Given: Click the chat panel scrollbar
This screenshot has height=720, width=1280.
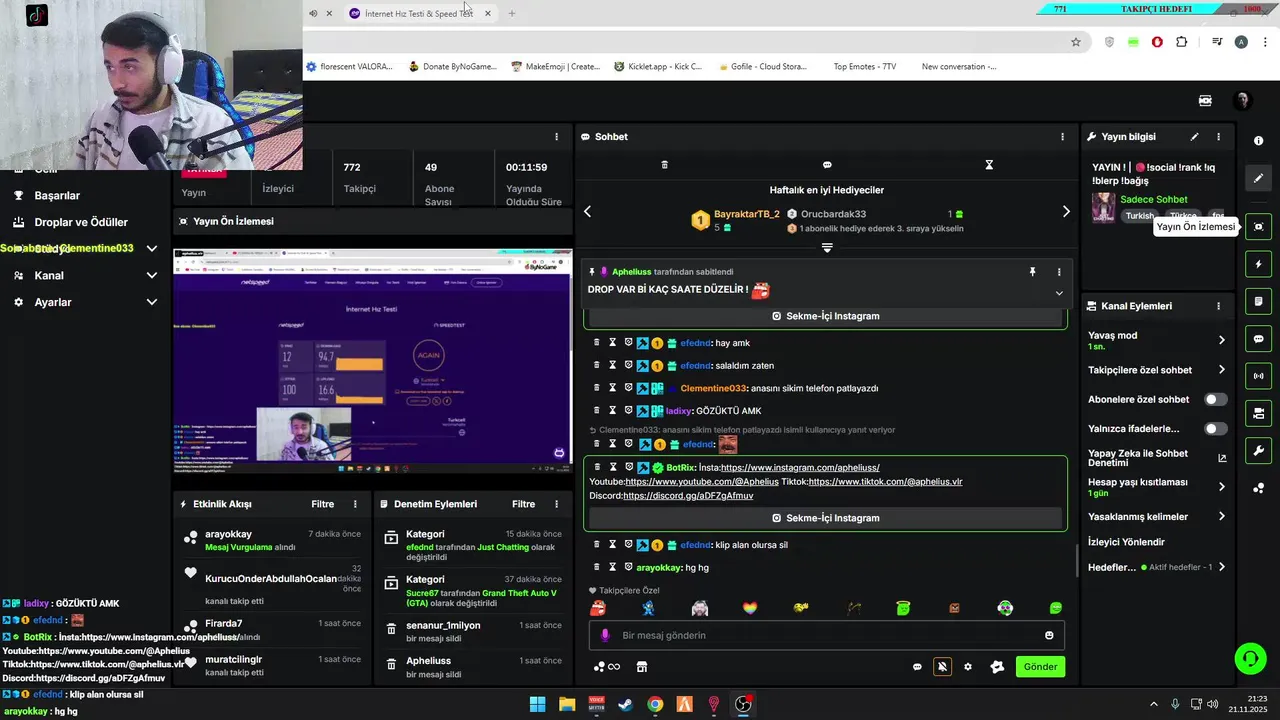Looking at the screenshot, I should [x=1076, y=561].
